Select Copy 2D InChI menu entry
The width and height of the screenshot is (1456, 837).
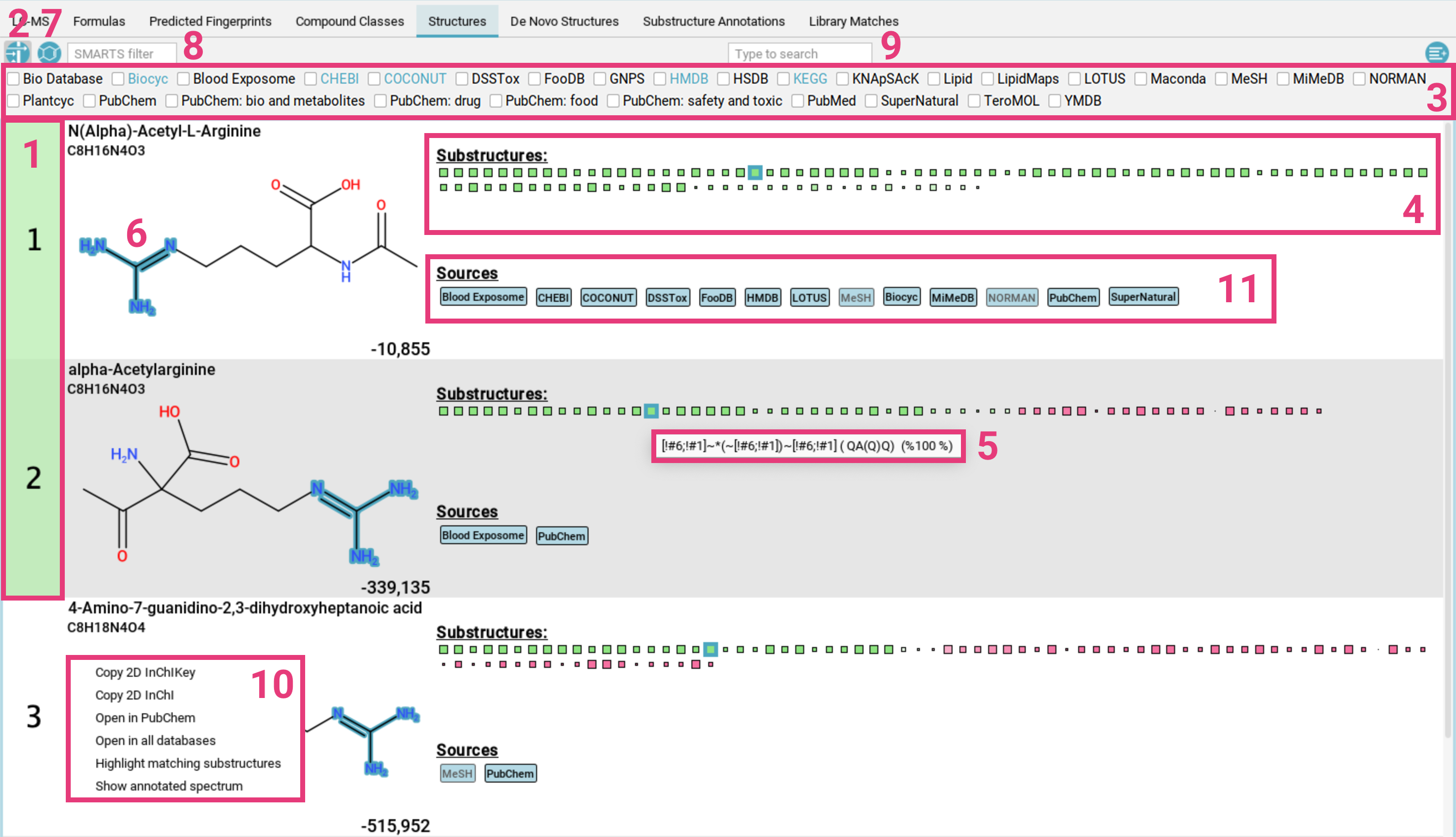tap(135, 695)
